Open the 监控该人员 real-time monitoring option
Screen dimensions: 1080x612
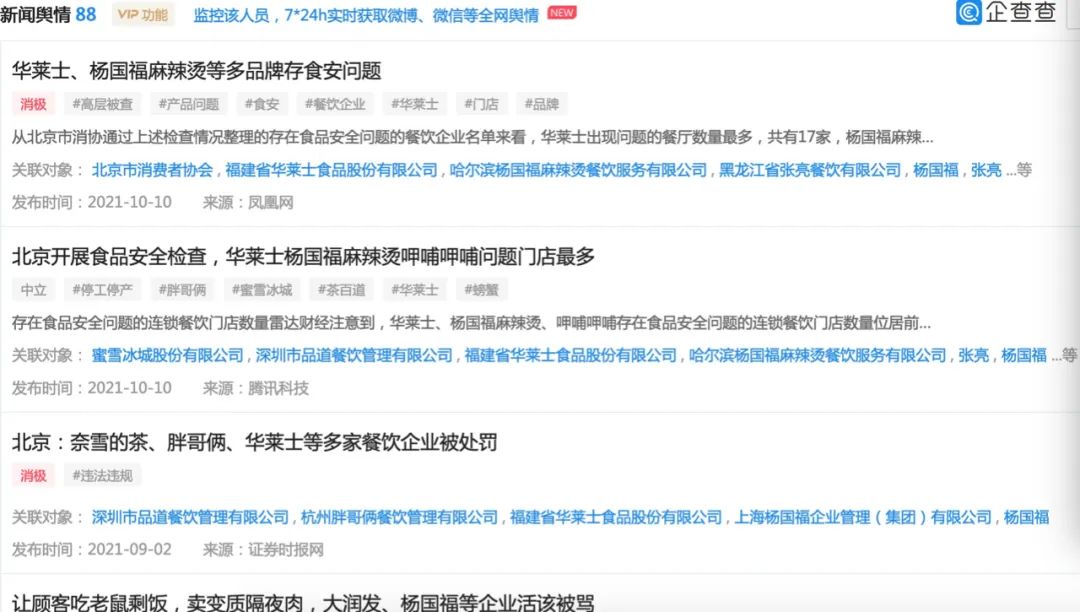pos(231,15)
